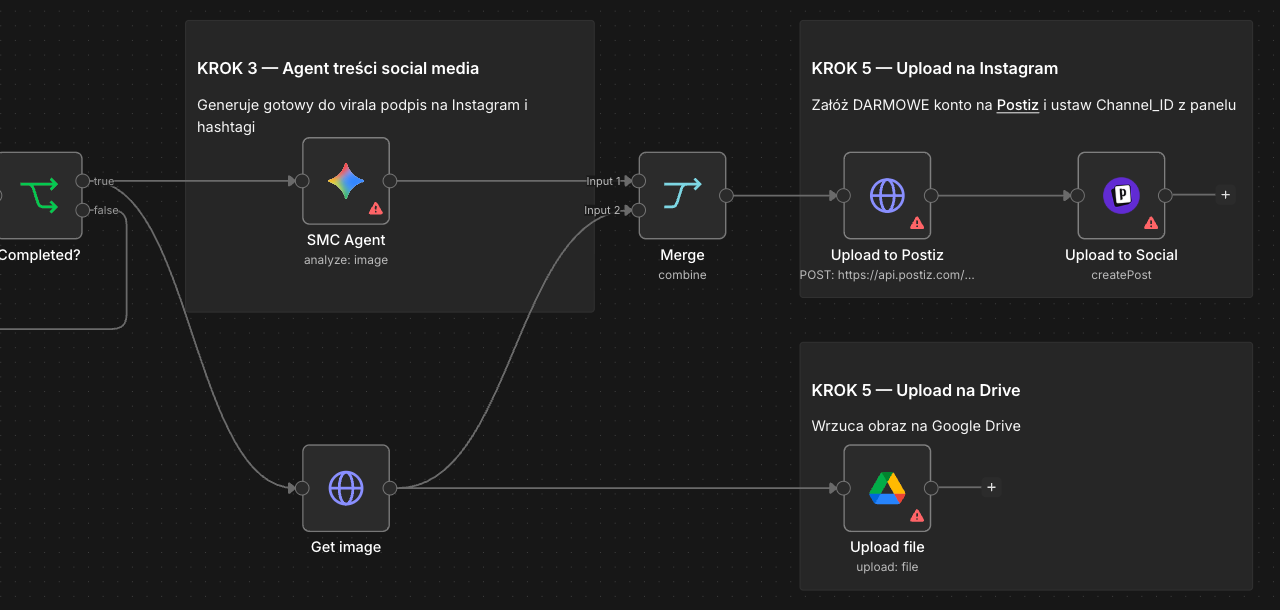
Task: Click the Merge node output connector
Action: [x=726, y=195]
